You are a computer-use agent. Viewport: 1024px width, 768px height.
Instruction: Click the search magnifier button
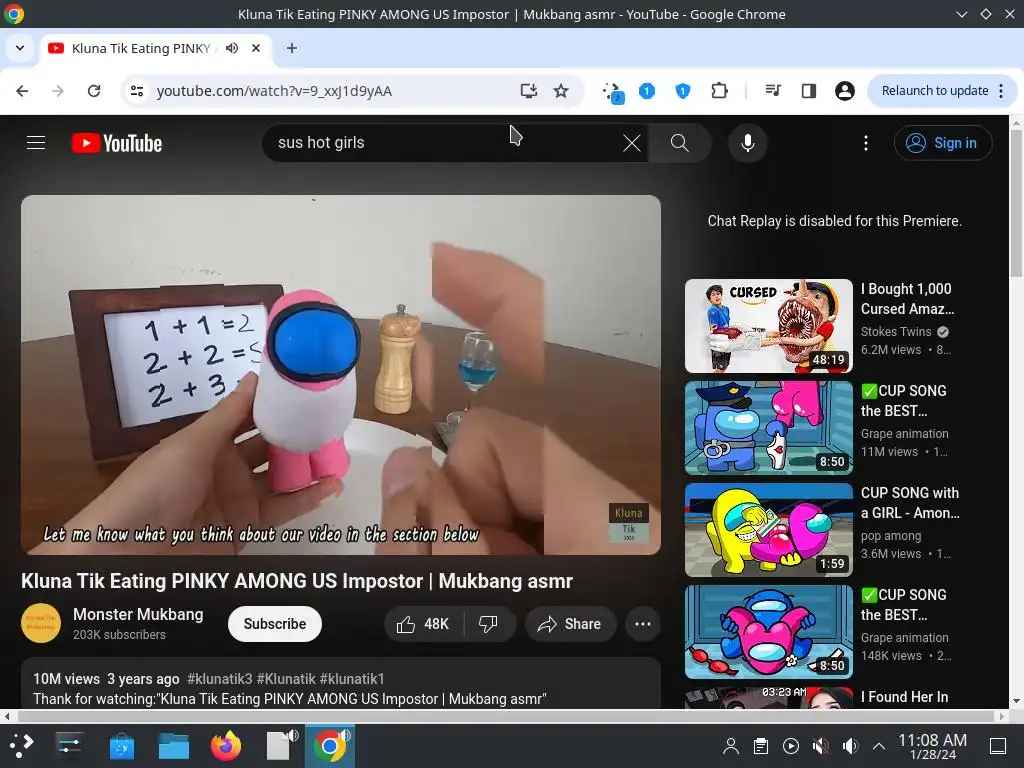tap(680, 142)
